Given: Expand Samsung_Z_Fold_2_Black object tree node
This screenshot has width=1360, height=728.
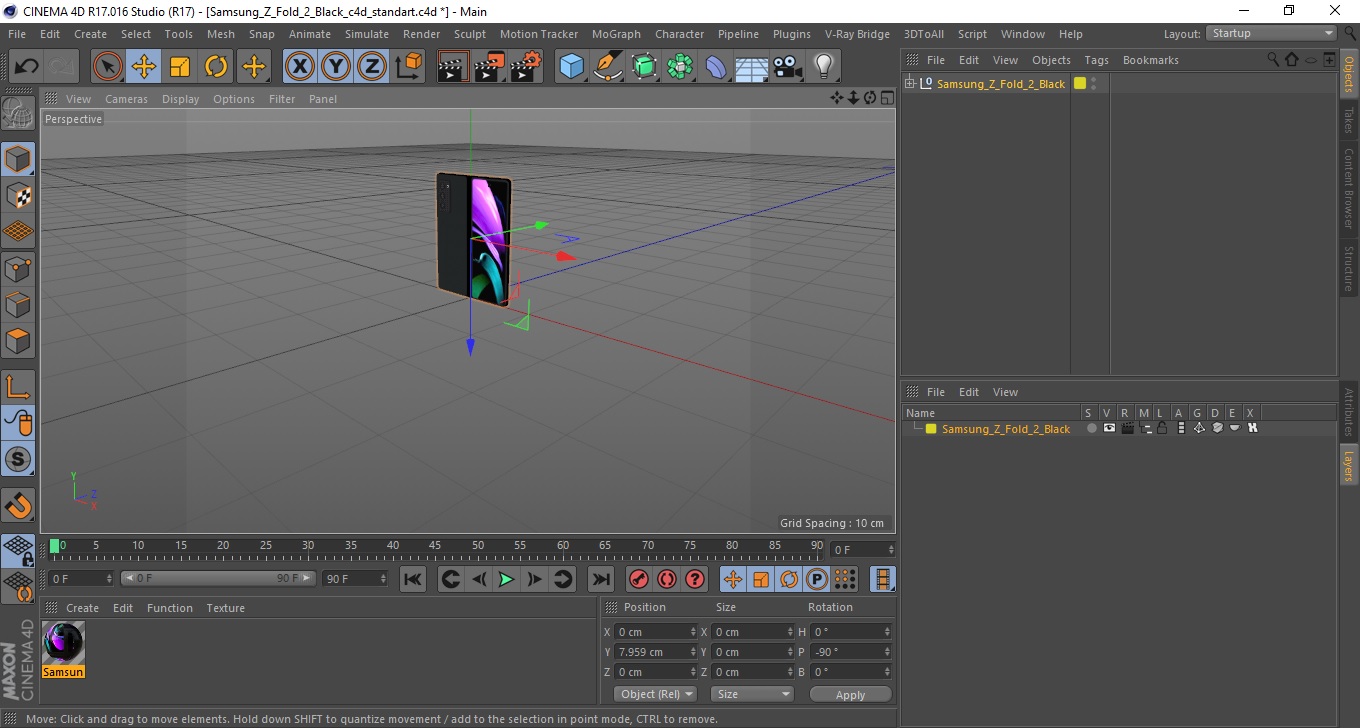Looking at the screenshot, I should (x=909, y=84).
